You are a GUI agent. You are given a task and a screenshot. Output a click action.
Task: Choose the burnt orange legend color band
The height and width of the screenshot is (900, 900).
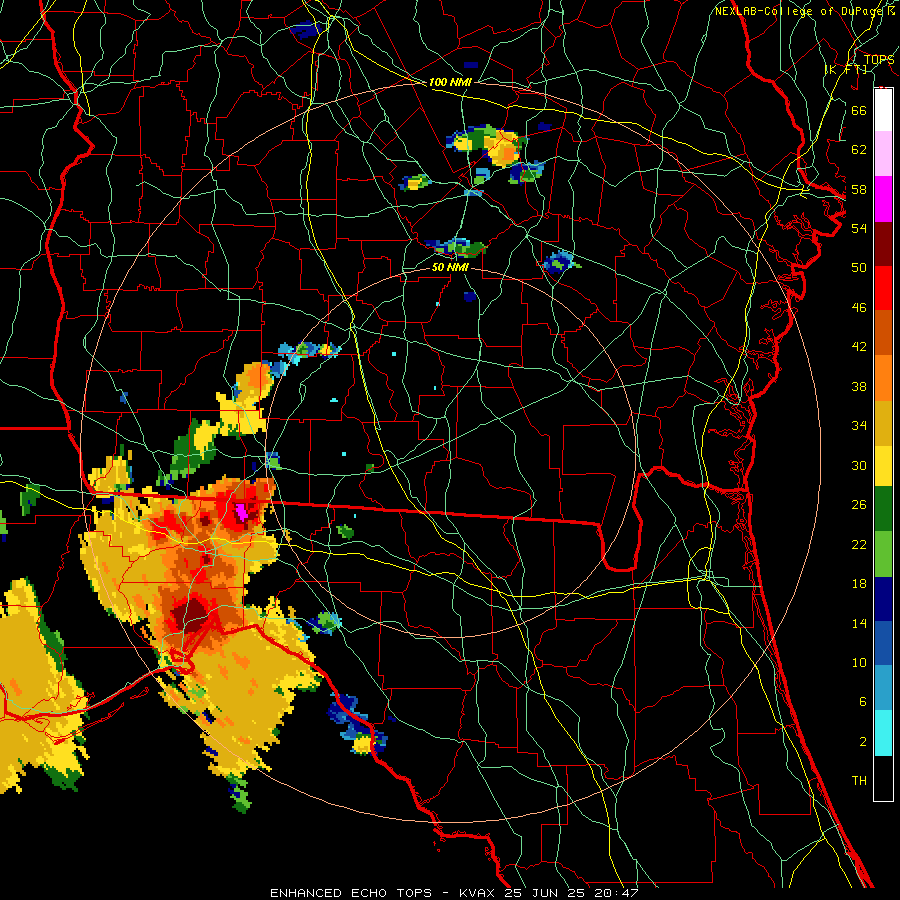tap(883, 332)
